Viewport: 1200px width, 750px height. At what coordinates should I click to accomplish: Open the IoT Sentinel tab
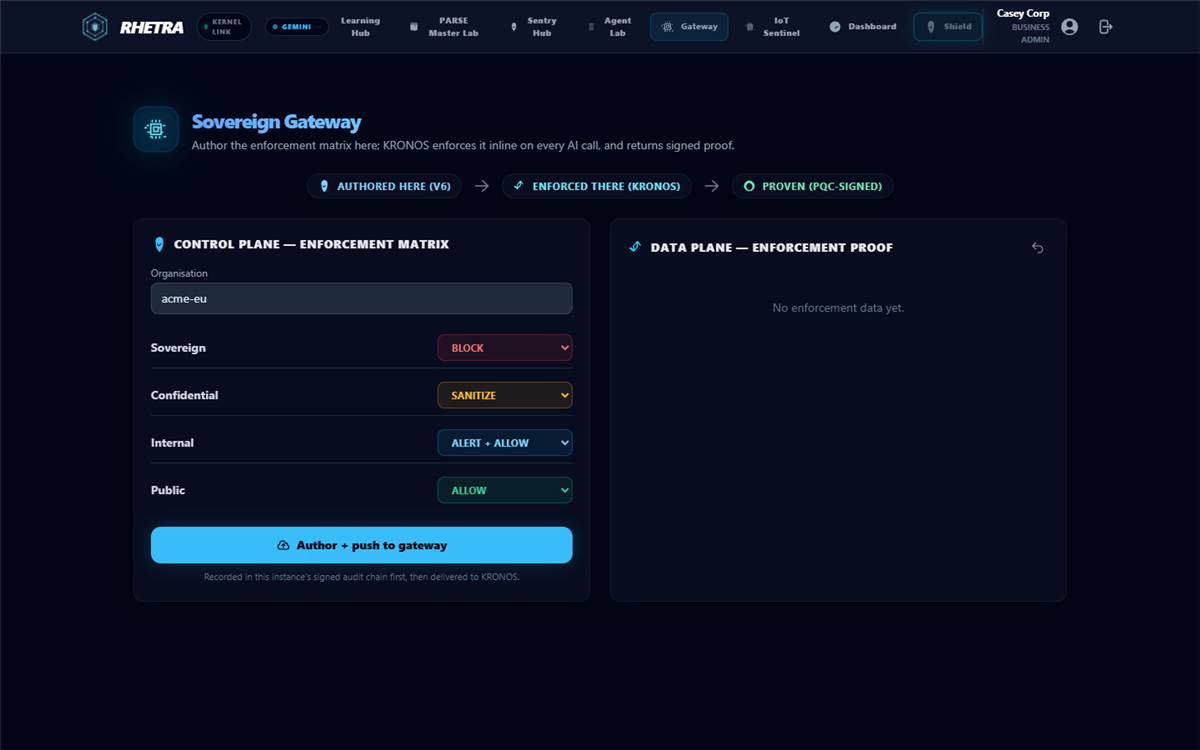click(x=772, y=27)
